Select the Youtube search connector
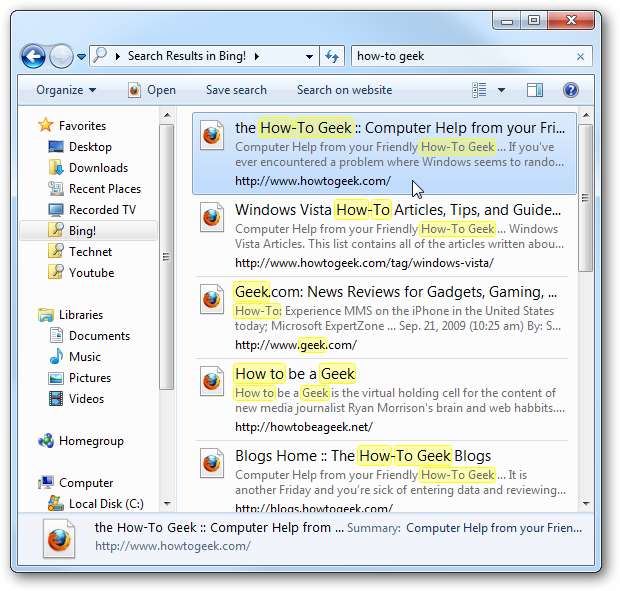This screenshot has width=620, height=591. point(91,272)
